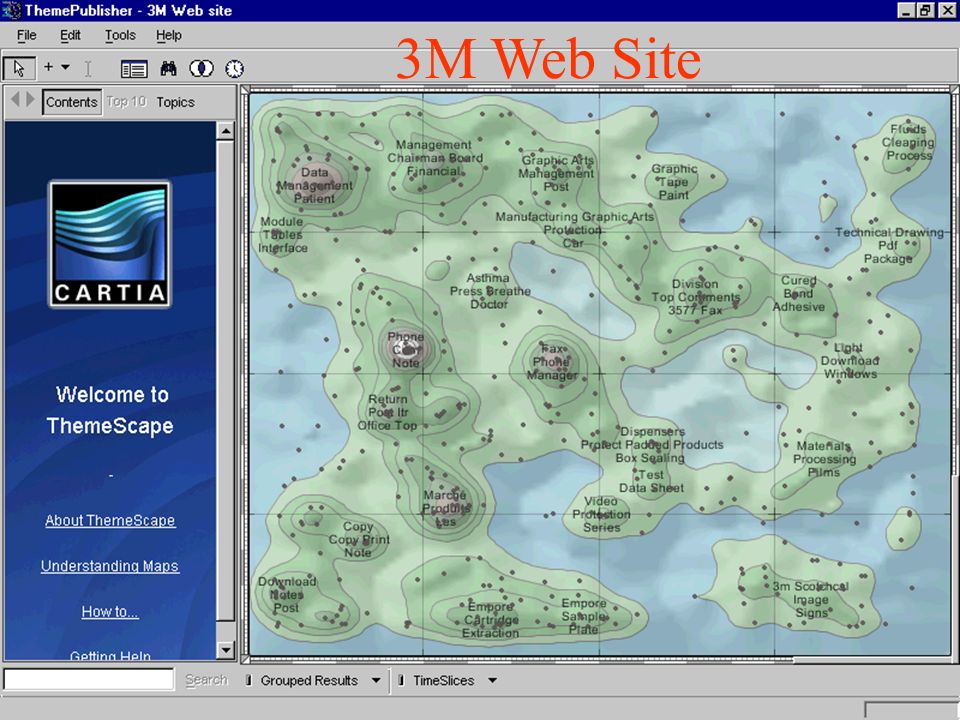Select the arrow pointer tool

point(19,68)
